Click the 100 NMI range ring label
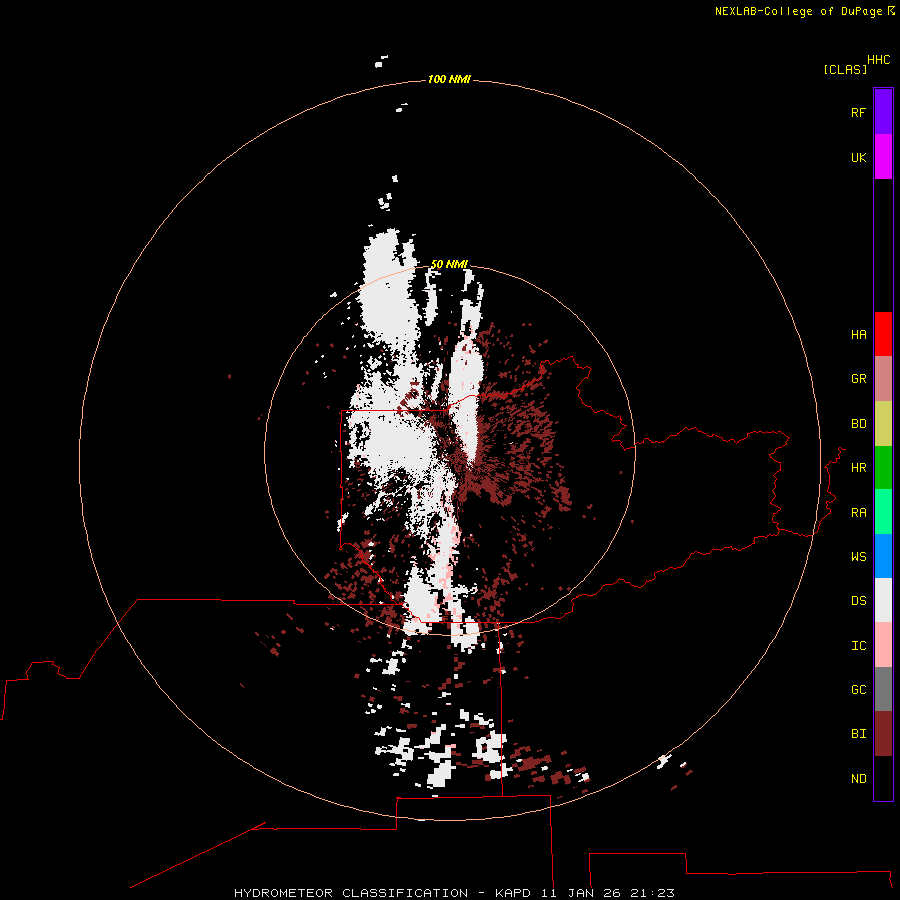 coord(449,79)
